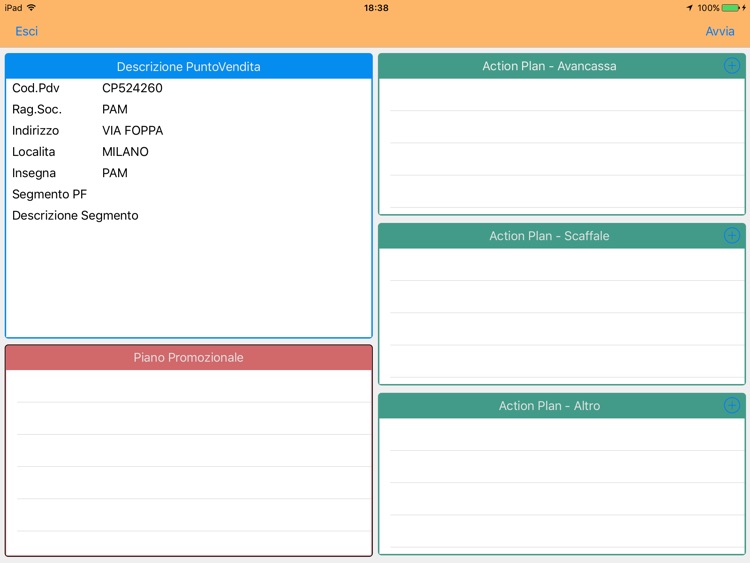Select the Localita label

click(x=33, y=152)
